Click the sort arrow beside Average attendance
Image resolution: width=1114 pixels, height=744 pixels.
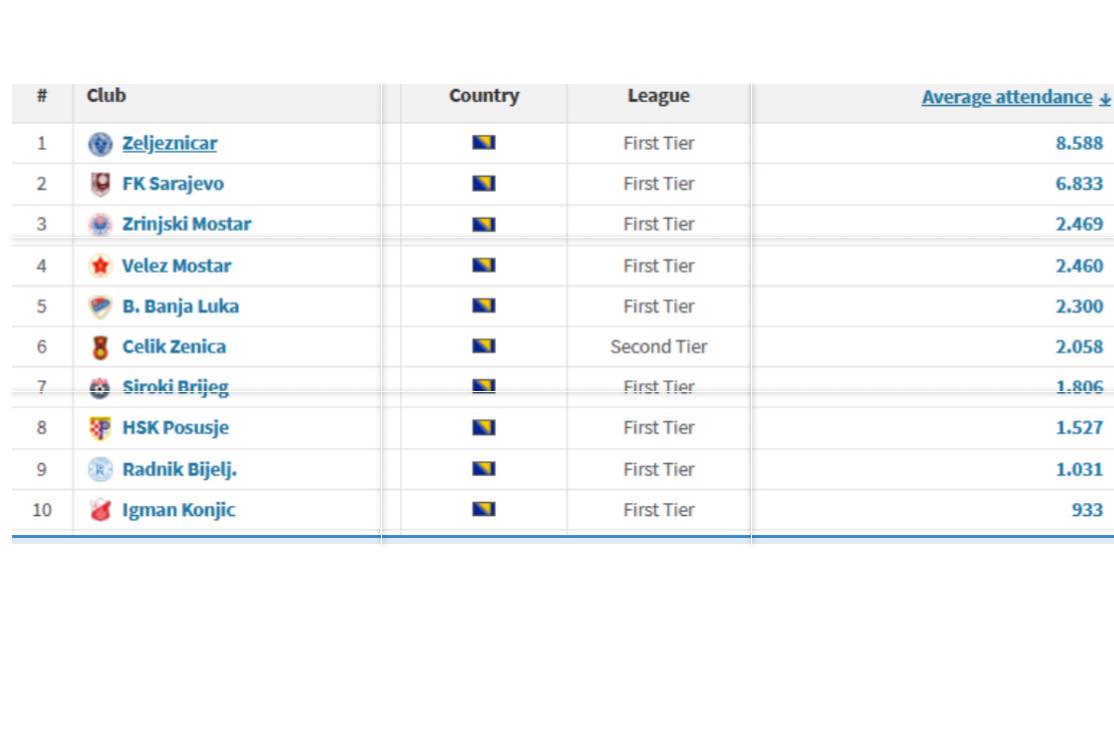click(1105, 99)
